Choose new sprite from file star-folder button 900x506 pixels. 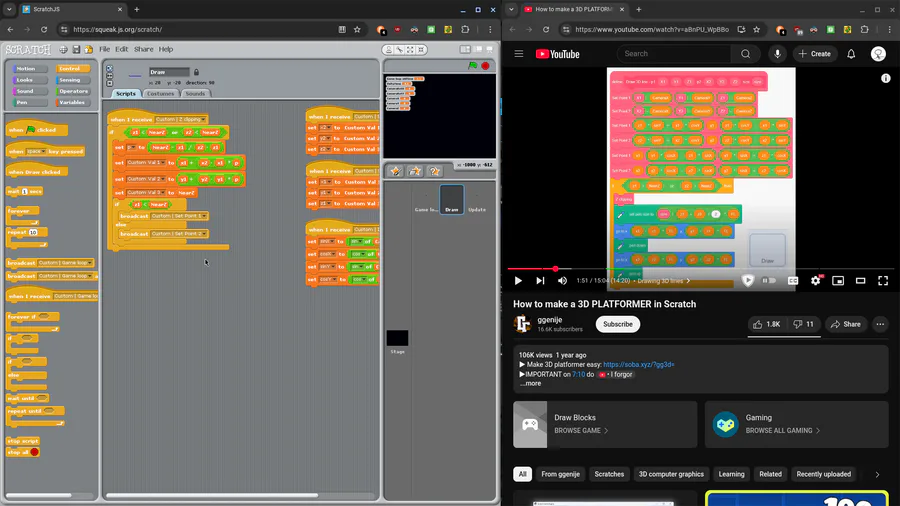(x=415, y=171)
